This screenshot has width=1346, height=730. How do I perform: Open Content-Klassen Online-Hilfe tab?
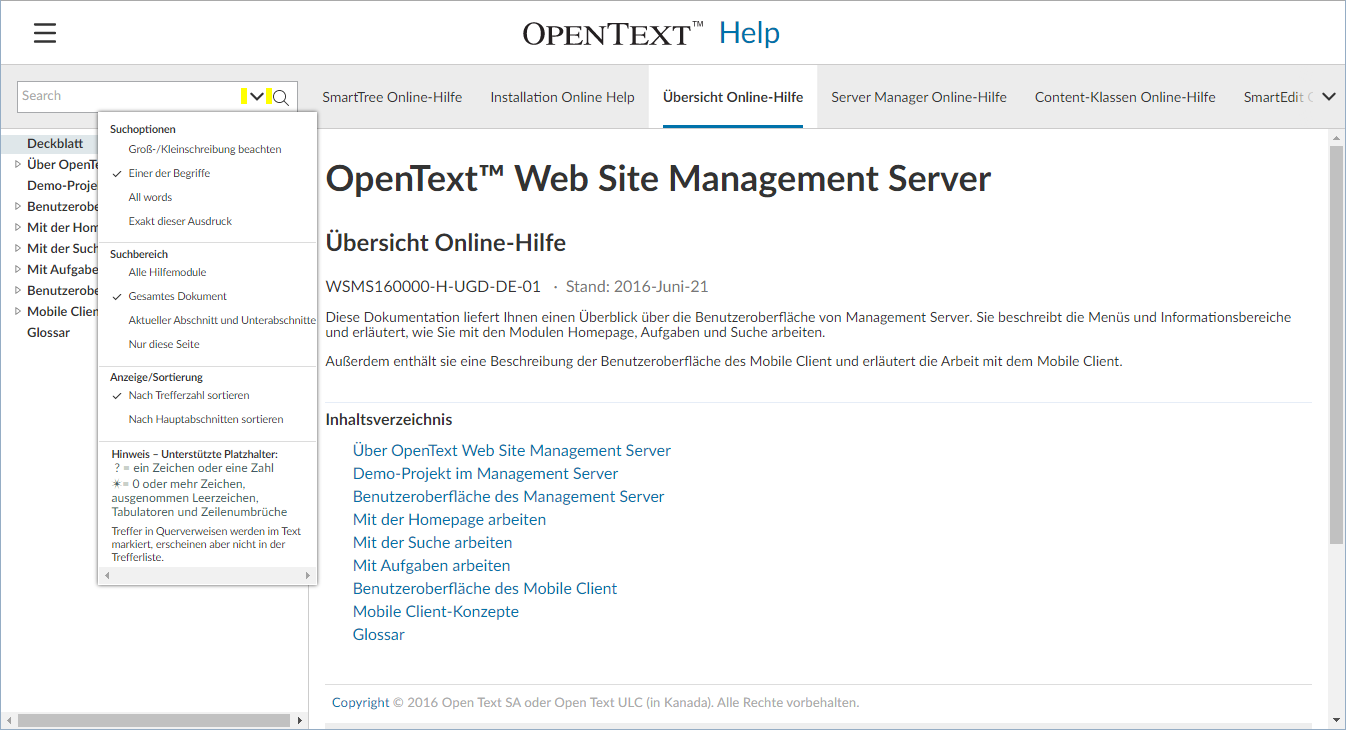pos(1125,97)
